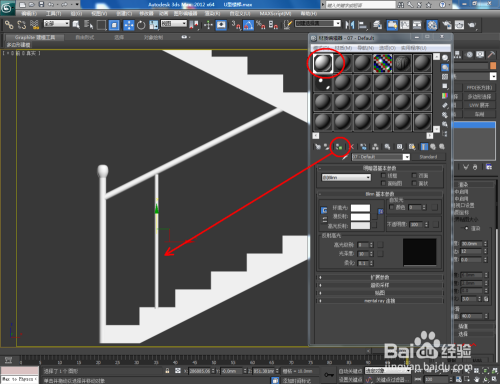Activate the Select Object tool

click(x=76, y=25)
